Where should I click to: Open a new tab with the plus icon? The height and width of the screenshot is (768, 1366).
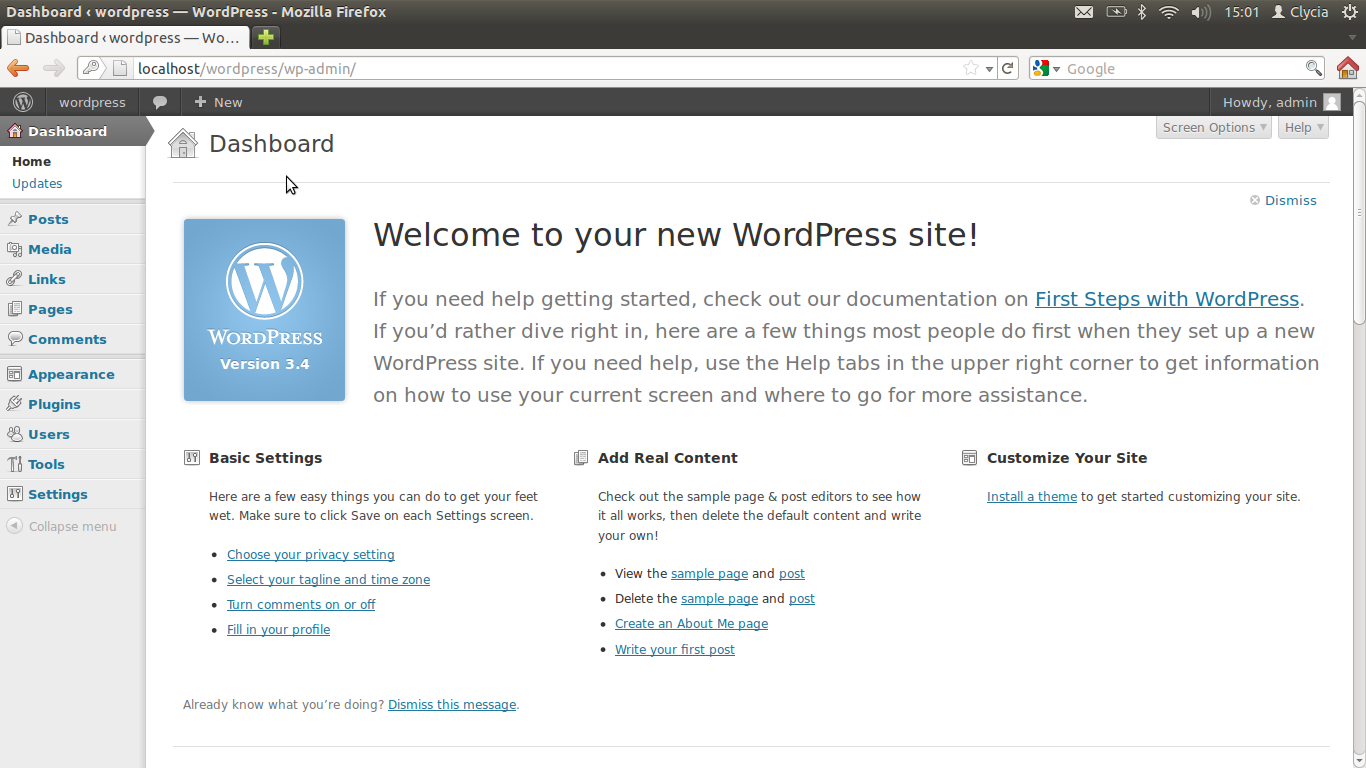(265, 37)
